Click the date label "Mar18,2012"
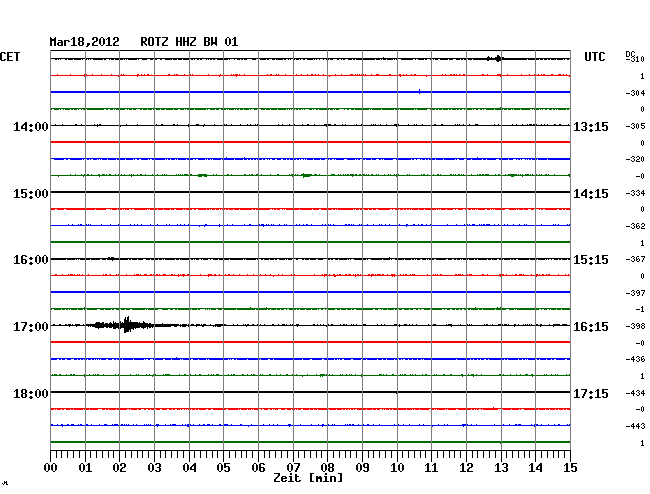 coord(84,42)
